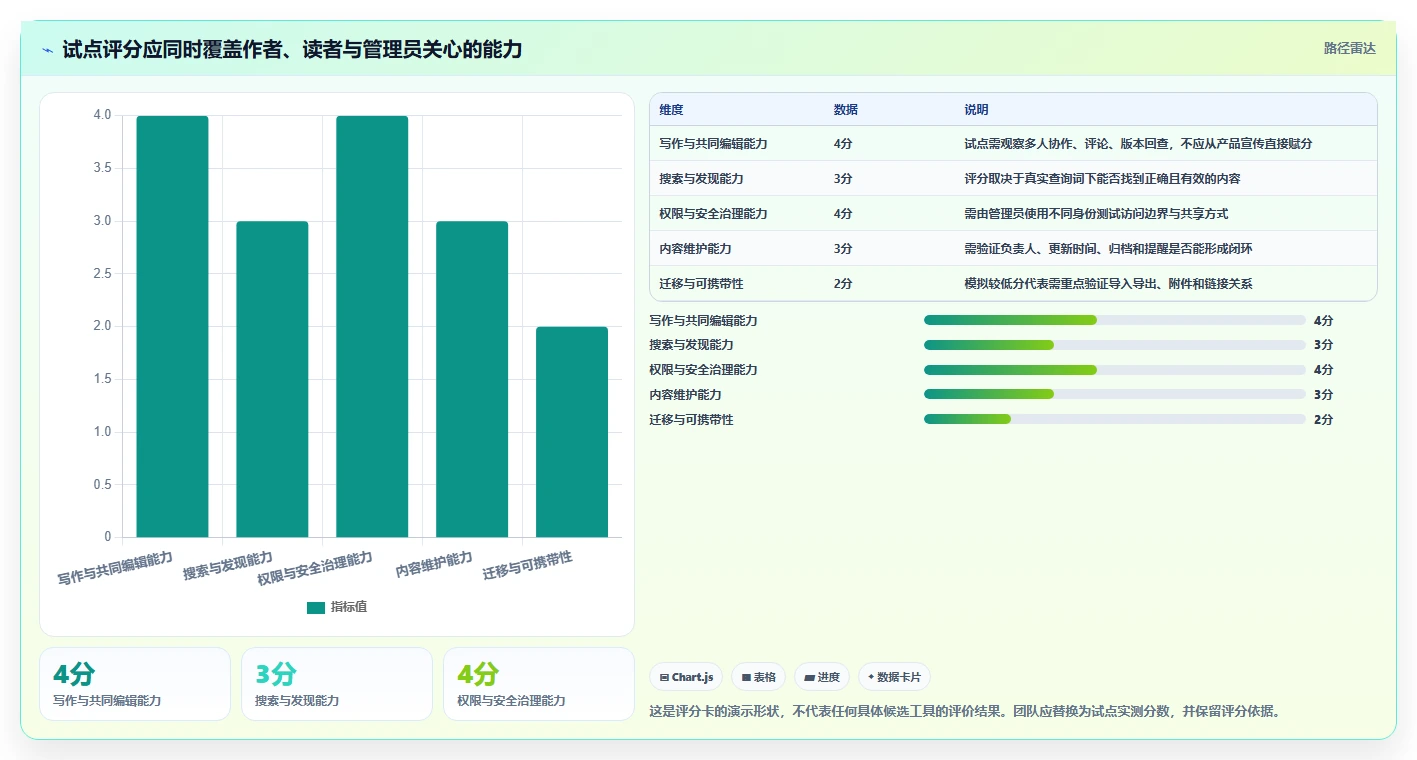Click the 内容维护能力 bar in the chart

click(x=472, y=379)
